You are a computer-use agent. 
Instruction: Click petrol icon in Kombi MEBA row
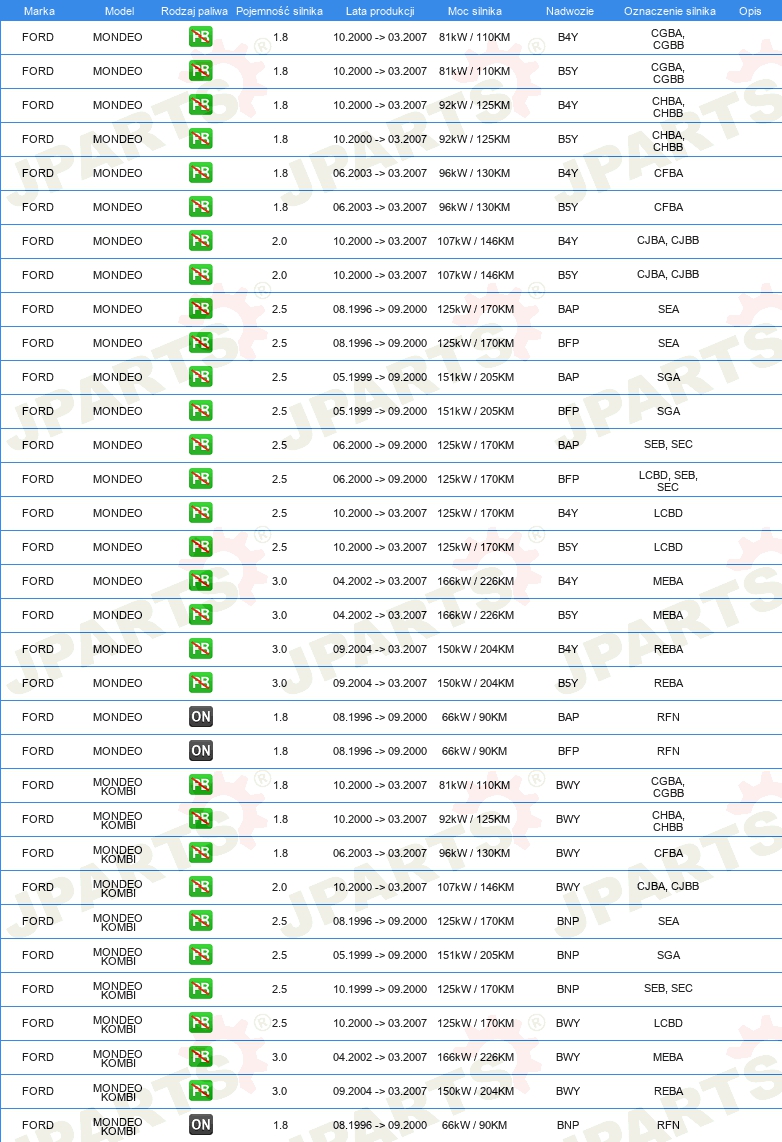coord(200,1056)
